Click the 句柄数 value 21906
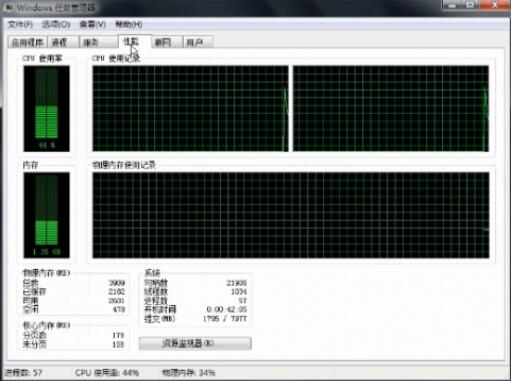Viewport: 511px width, 381px height. click(236, 283)
